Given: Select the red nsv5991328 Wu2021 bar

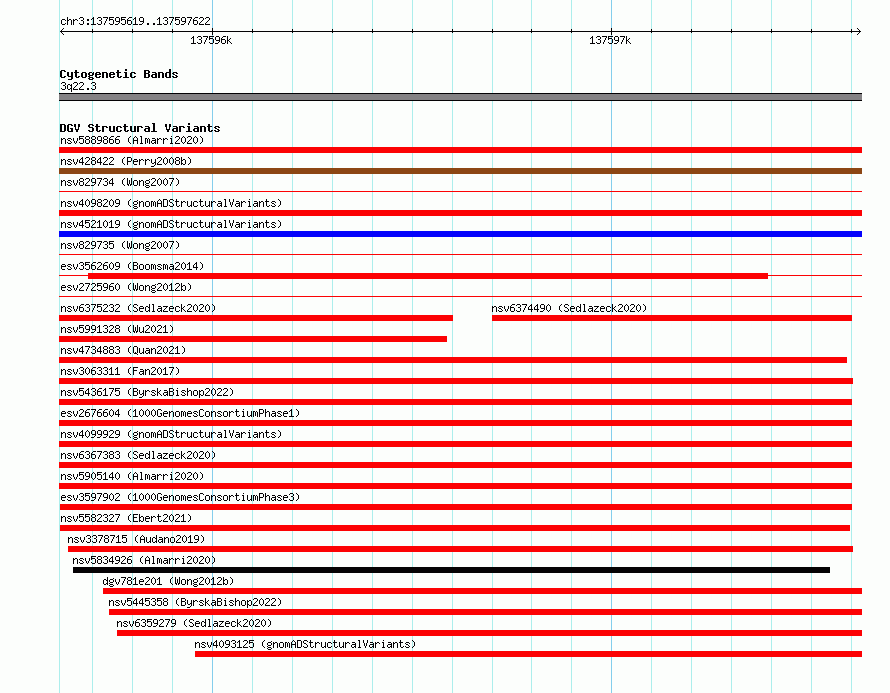Looking at the screenshot, I should tap(253, 339).
